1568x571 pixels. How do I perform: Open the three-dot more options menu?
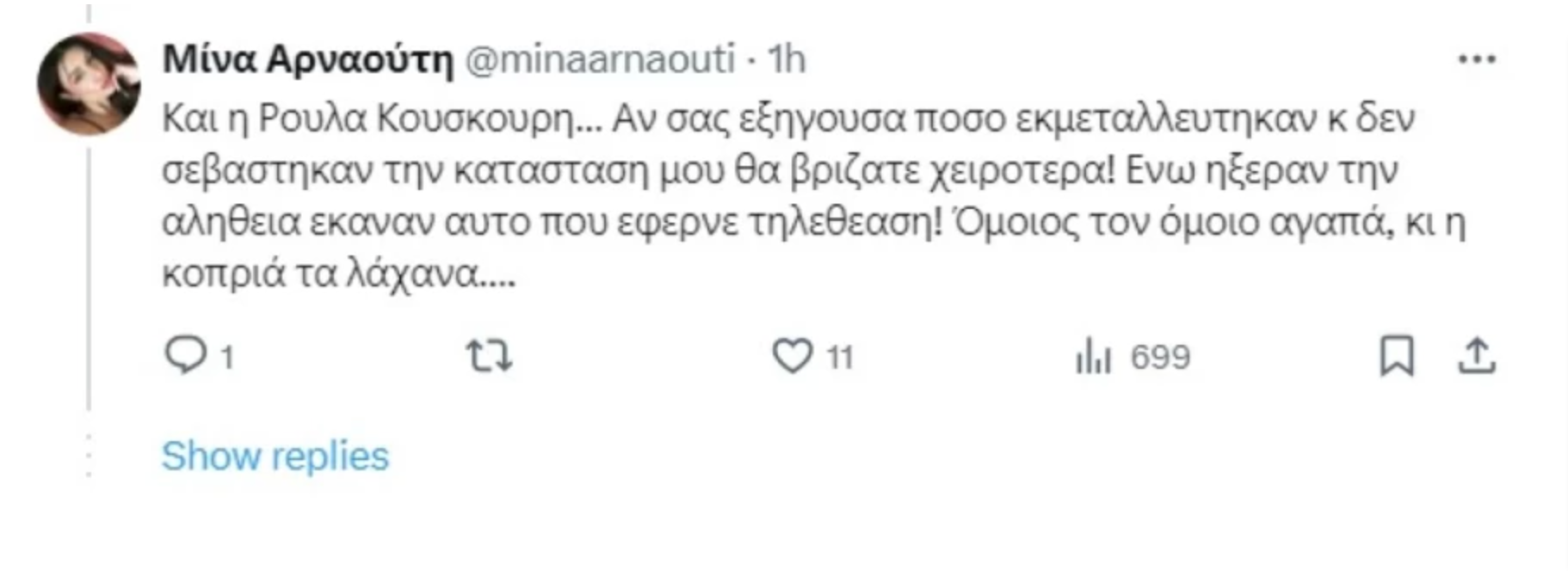click(1477, 59)
